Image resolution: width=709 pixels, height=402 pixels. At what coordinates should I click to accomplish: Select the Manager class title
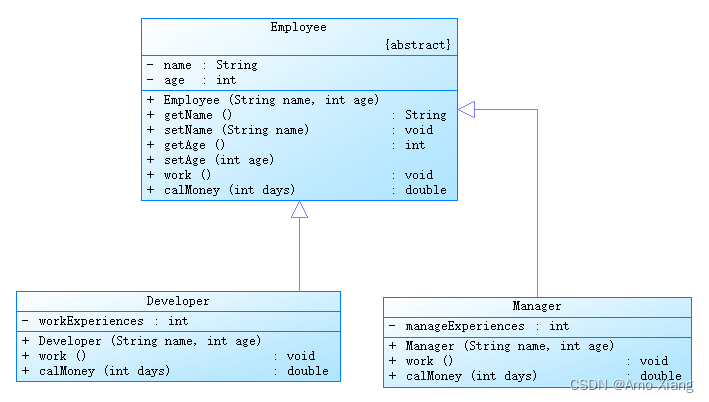coord(537,306)
